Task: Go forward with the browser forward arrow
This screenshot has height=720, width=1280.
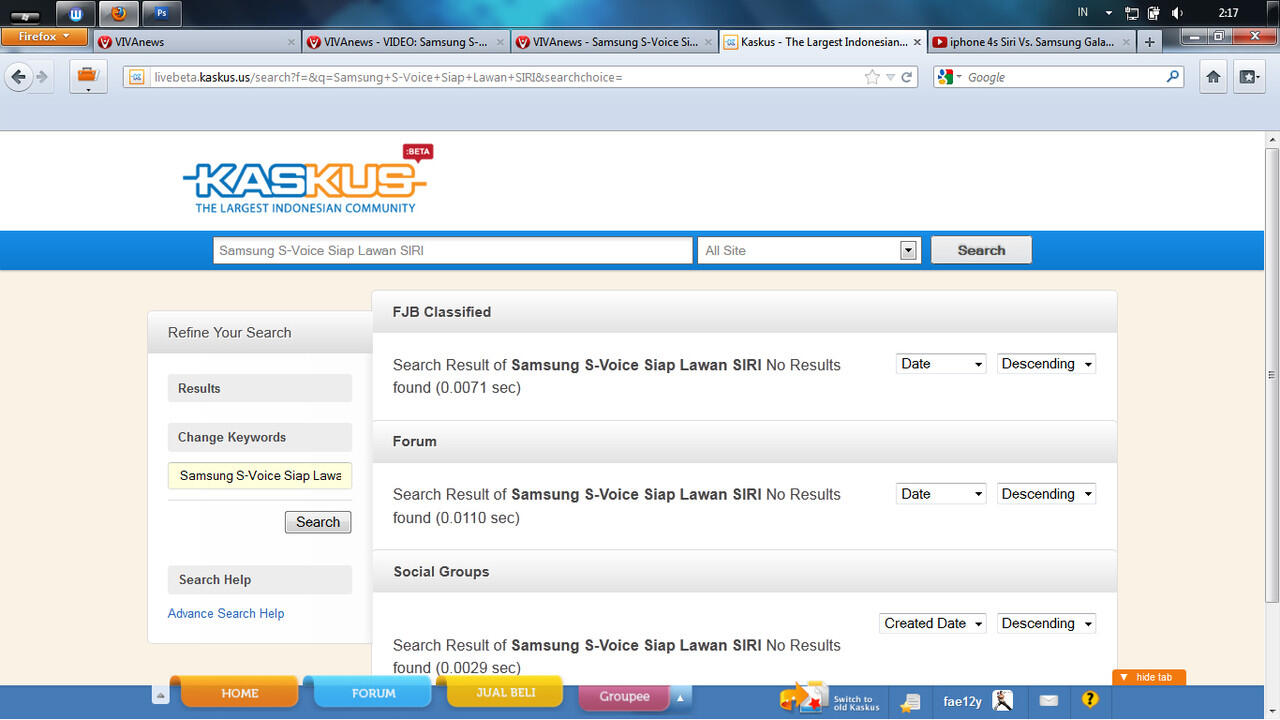Action: coord(42,77)
